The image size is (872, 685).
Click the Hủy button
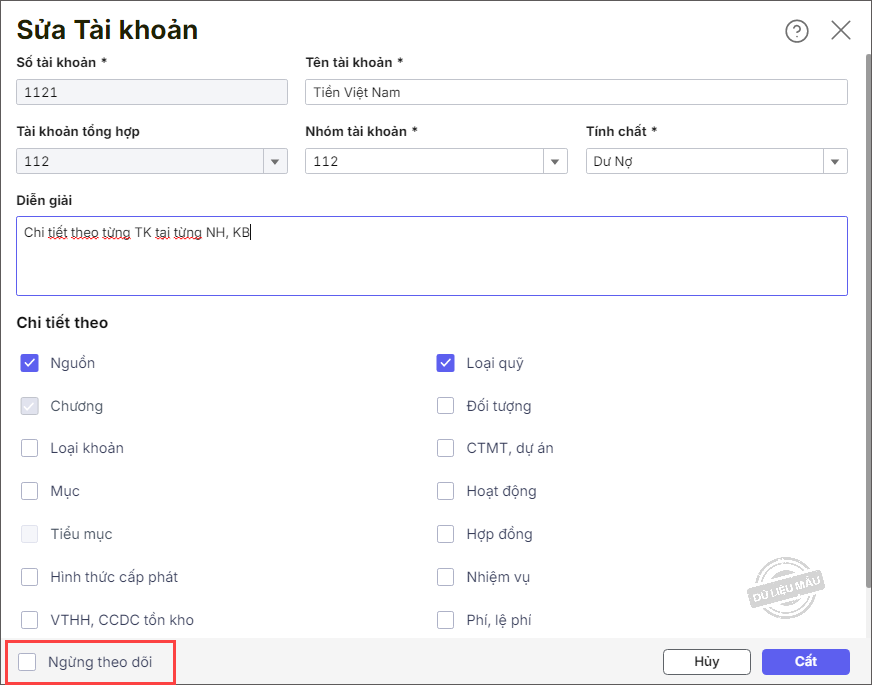pyautogui.click(x=706, y=662)
